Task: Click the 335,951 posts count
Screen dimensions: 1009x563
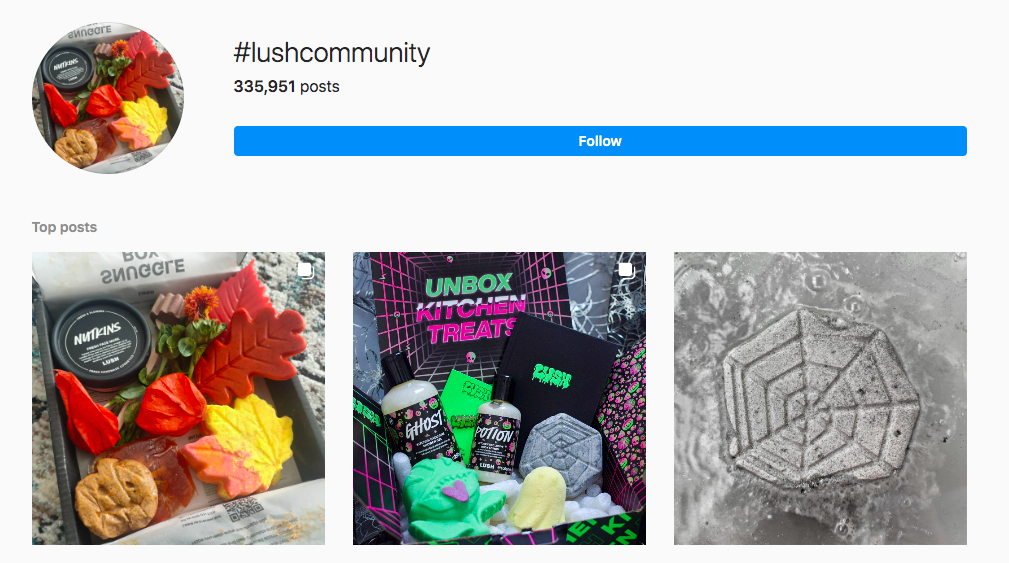Action: click(286, 86)
